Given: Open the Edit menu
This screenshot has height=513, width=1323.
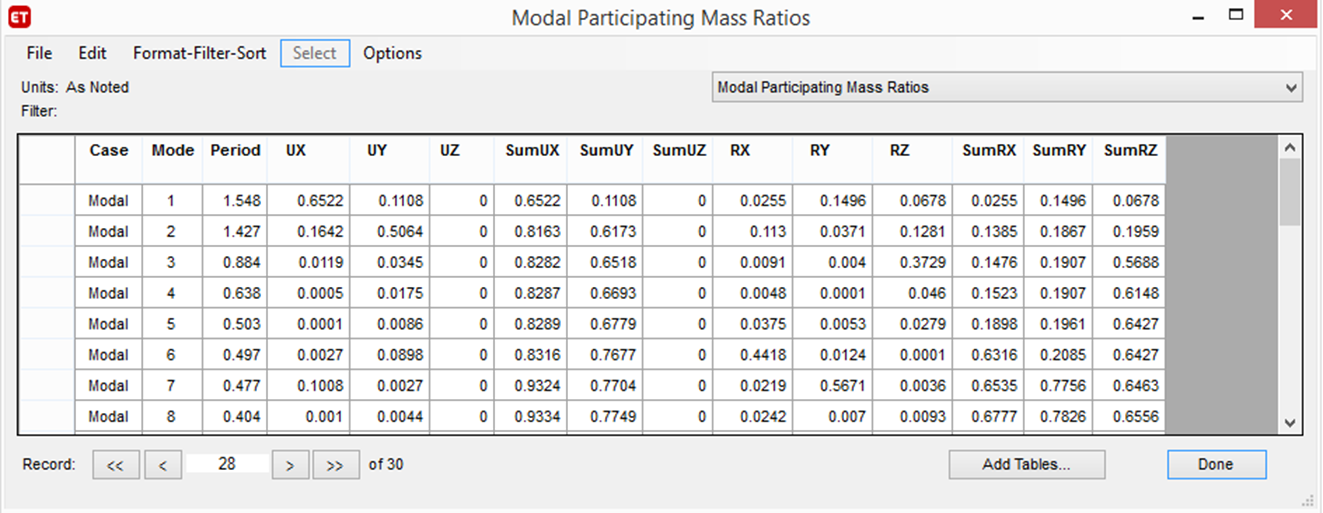Looking at the screenshot, I should (92, 53).
